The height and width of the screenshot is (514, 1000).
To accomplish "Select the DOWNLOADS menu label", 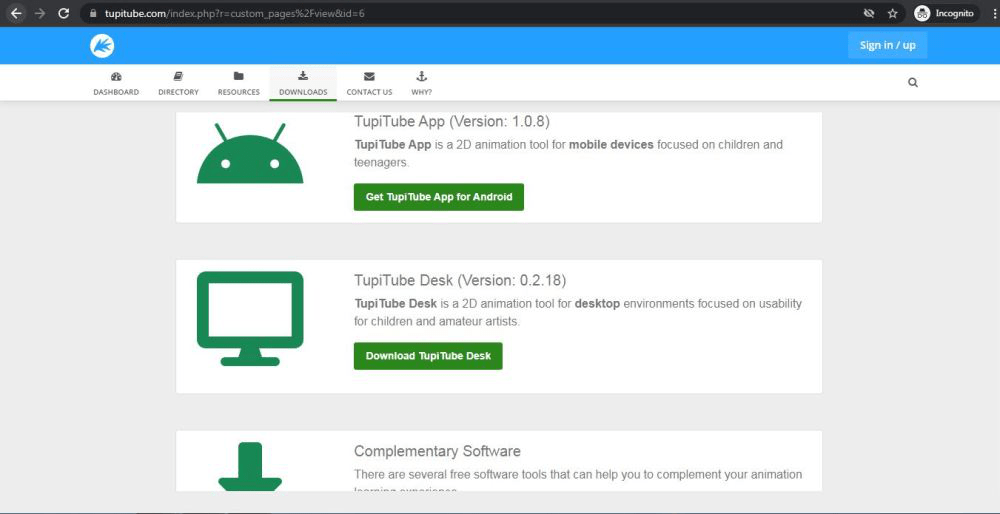I will [303, 92].
